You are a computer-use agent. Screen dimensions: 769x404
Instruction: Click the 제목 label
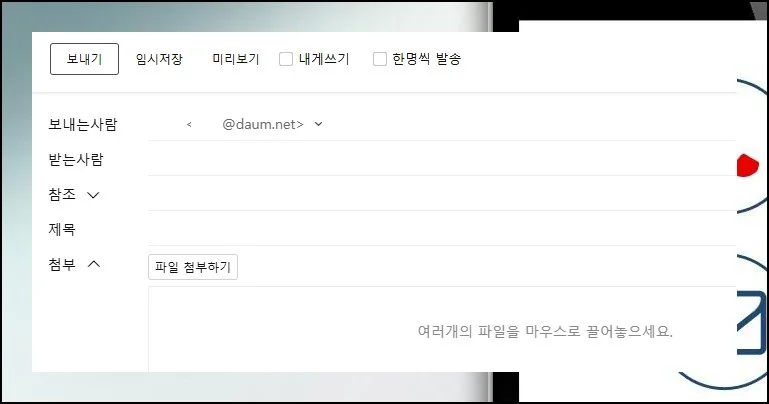coord(62,229)
